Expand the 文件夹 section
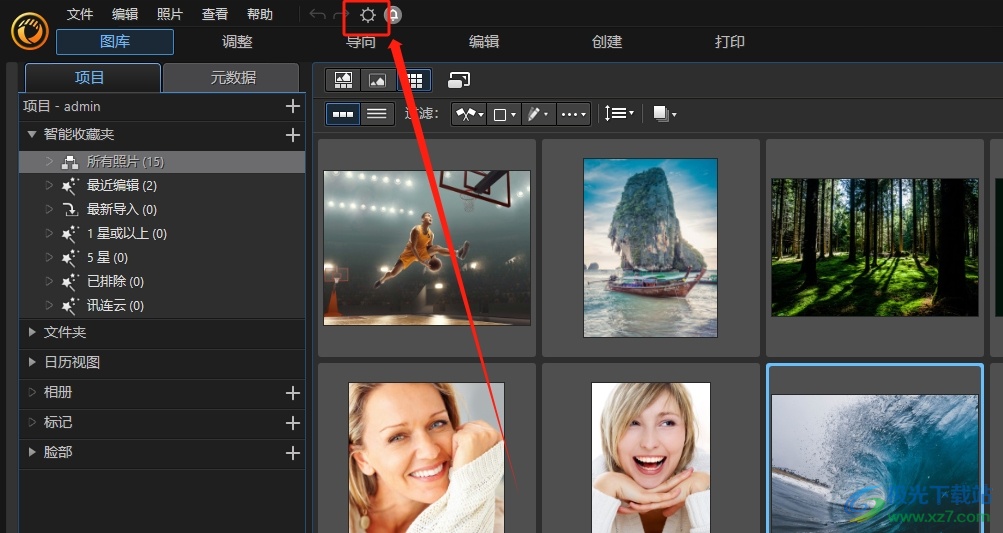 32,332
